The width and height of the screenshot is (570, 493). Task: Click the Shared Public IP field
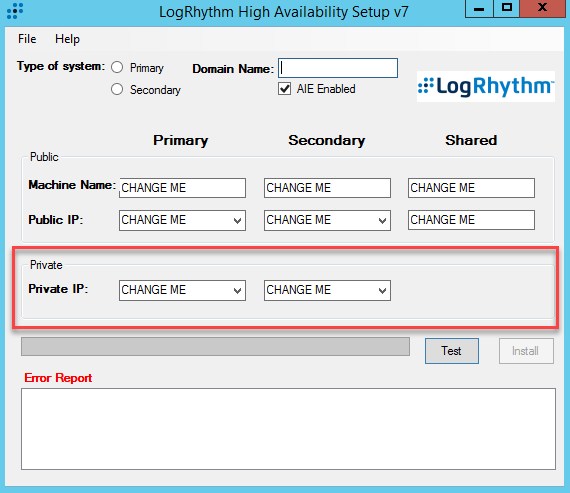471,220
